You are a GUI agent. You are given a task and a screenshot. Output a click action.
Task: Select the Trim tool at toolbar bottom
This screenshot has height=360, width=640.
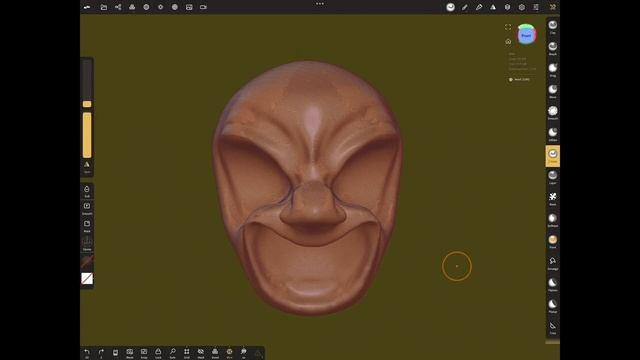[553, 328]
